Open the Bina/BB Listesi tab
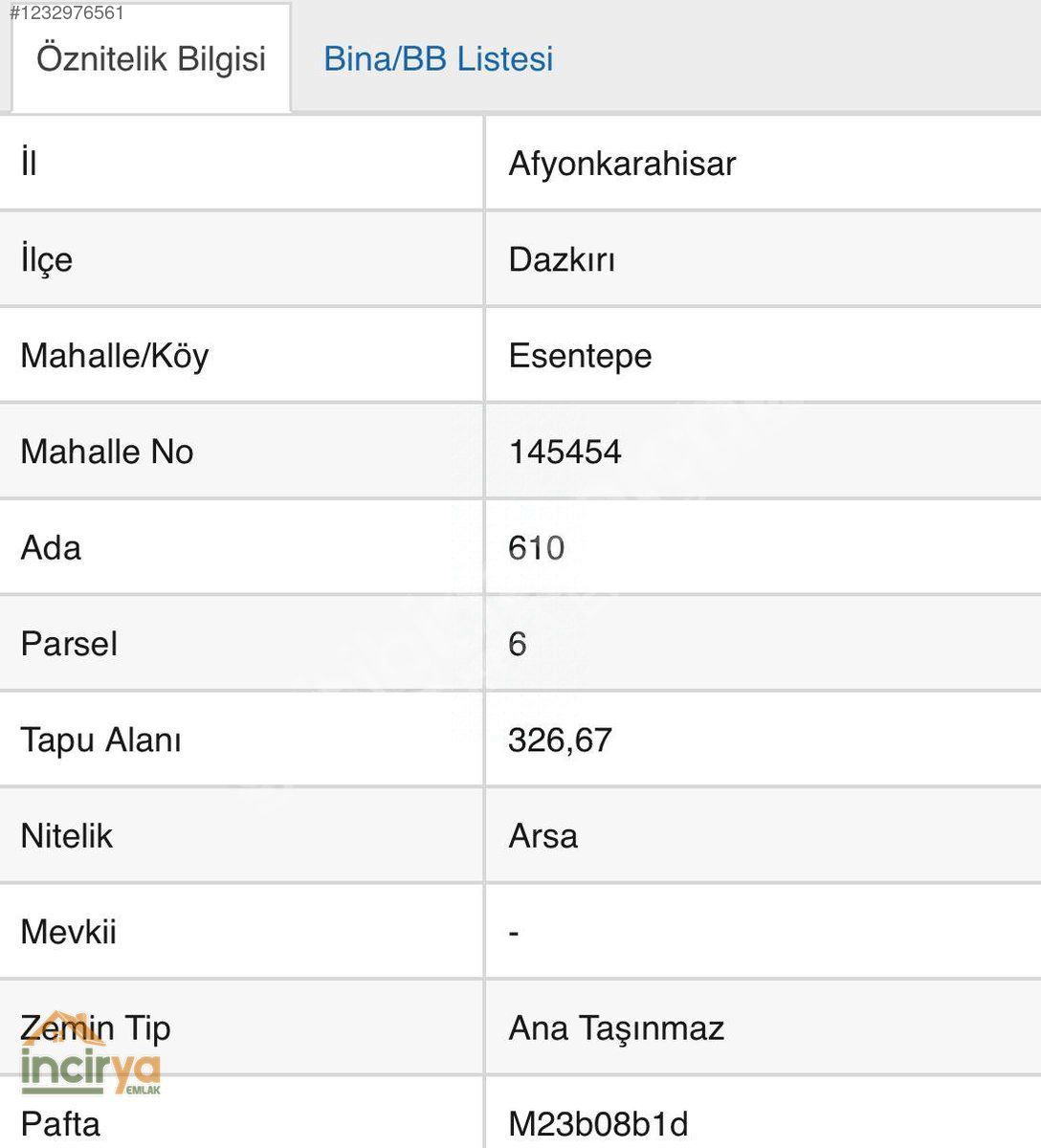The width and height of the screenshot is (1041, 1148). 438,58
